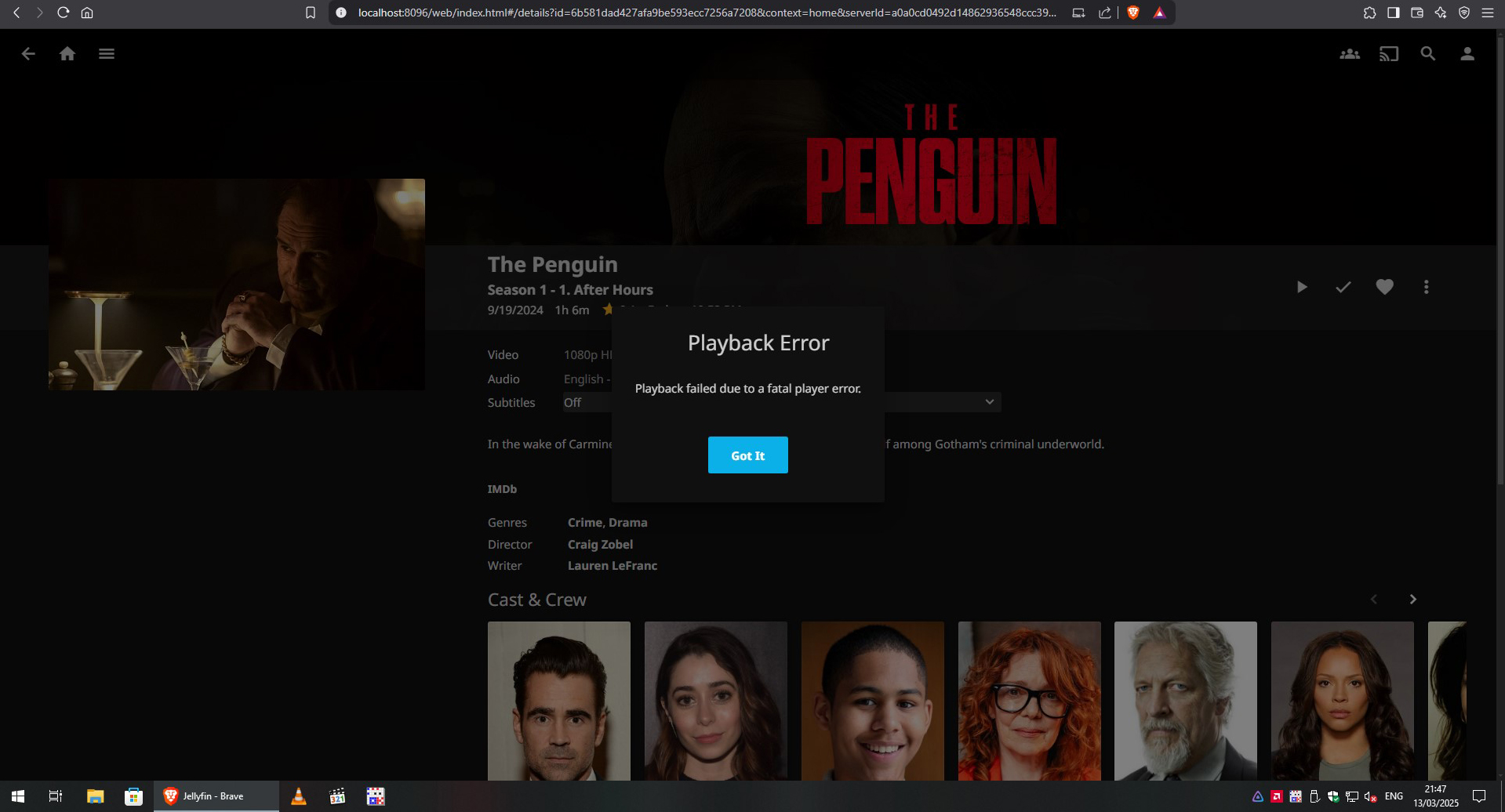Go back using Jellyfin back arrow
The width and height of the screenshot is (1505, 812).
28,54
